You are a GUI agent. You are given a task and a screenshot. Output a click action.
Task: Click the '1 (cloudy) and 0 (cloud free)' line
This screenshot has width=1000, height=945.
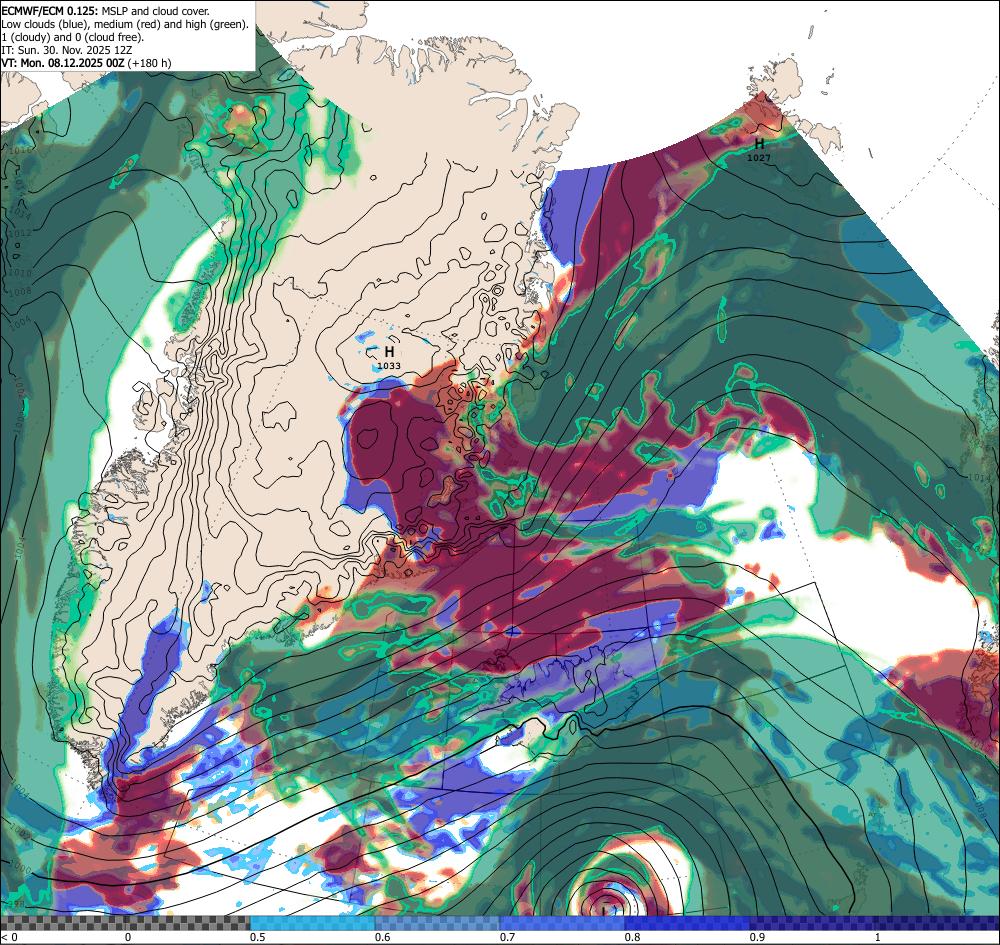click(73, 37)
